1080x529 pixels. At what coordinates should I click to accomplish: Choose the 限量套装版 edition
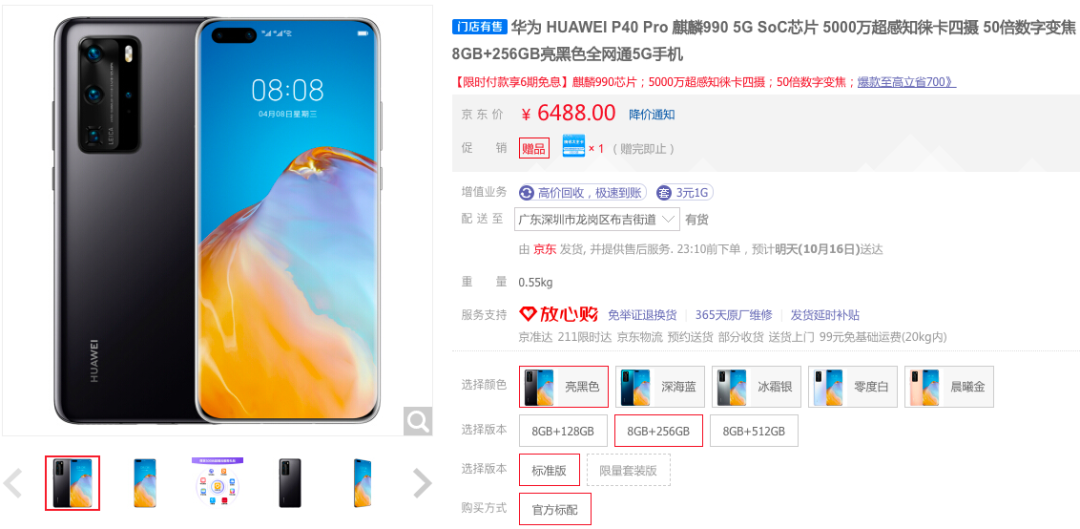click(629, 470)
